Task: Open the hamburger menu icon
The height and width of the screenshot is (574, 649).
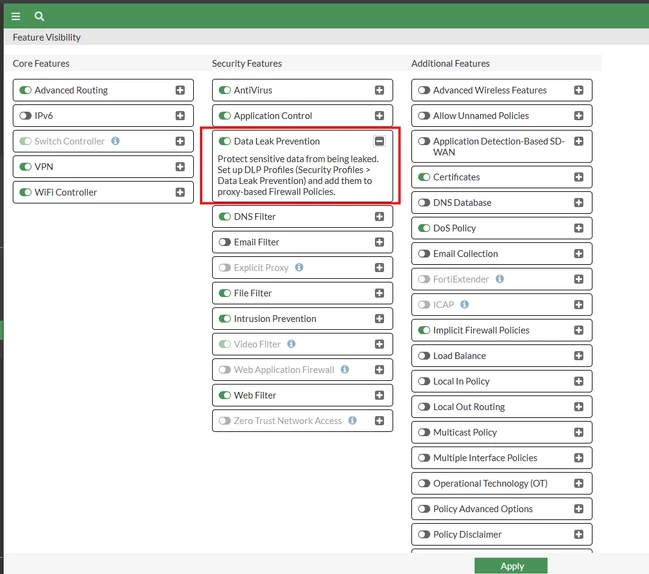Action: click(16, 16)
